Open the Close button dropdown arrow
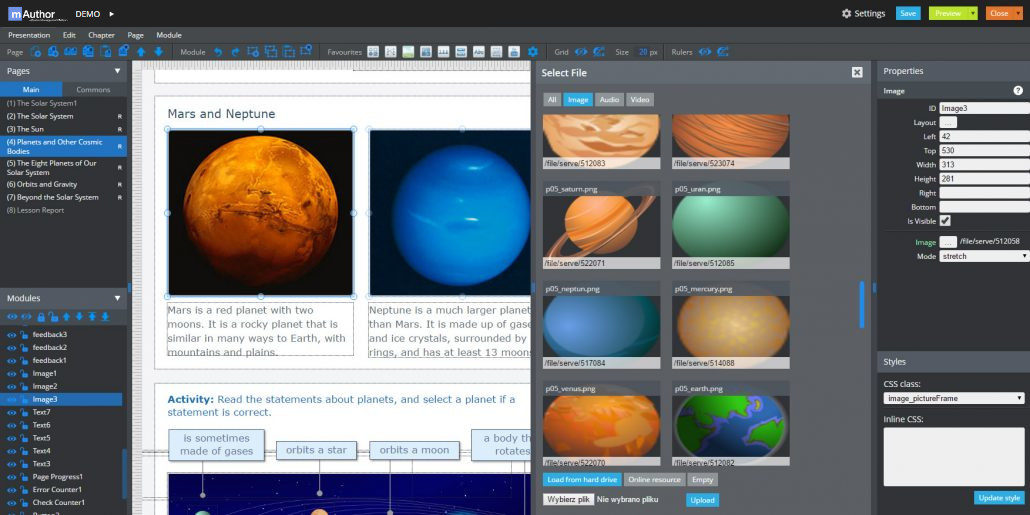Viewport: 1030px width, 515px height. (x=1018, y=13)
